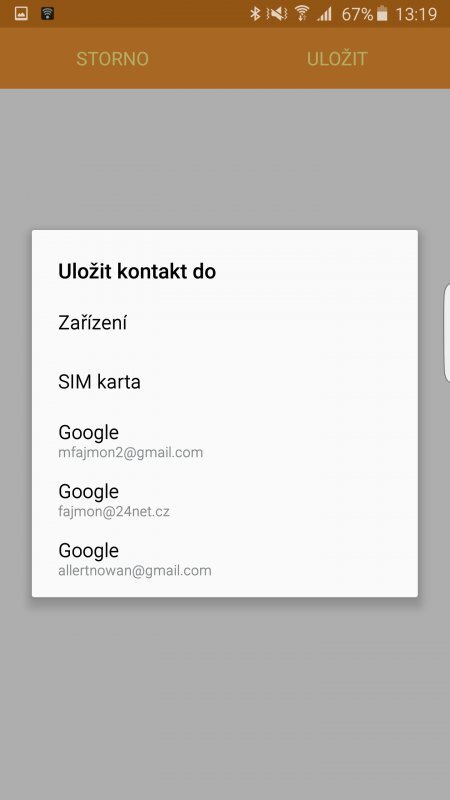Tap the Bluetooth status icon
Viewport: 450px width, 800px height.
255,14
